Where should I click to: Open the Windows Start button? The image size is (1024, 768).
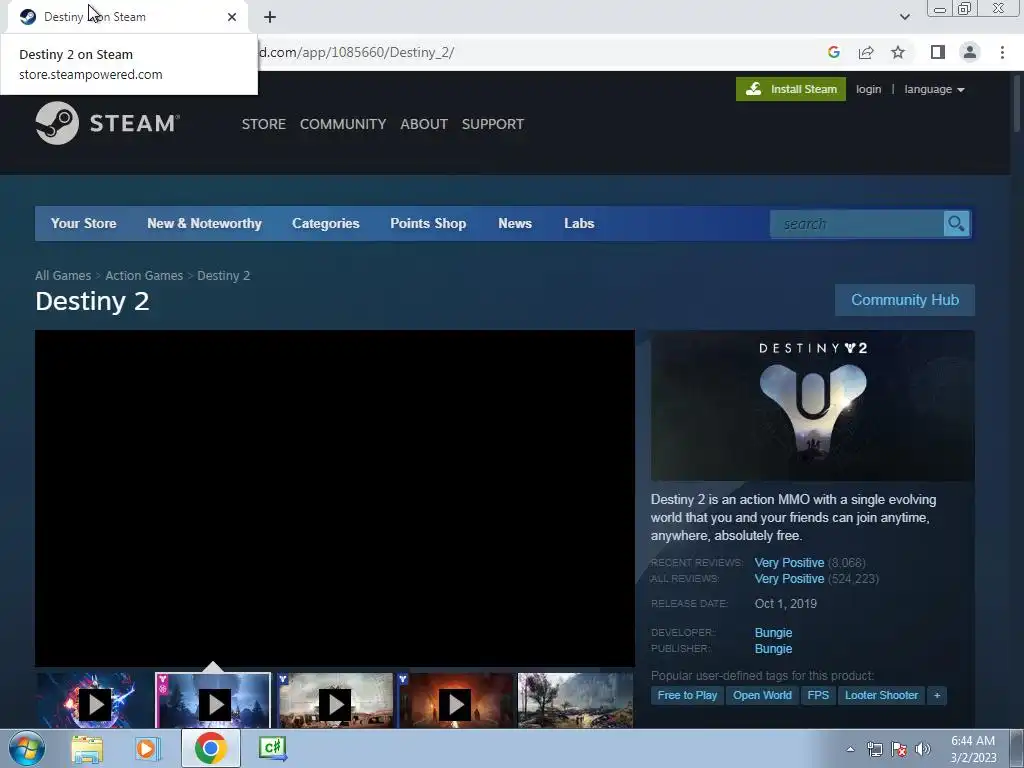click(x=27, y=748)
